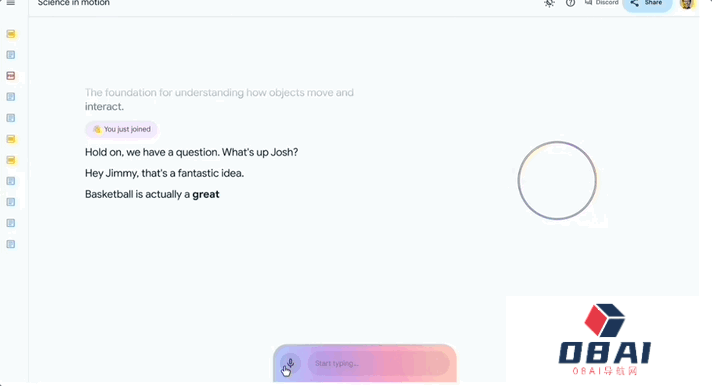Open the Discord link in header
This screenshot has height=386, width=712.
click(x=602, y=3)
